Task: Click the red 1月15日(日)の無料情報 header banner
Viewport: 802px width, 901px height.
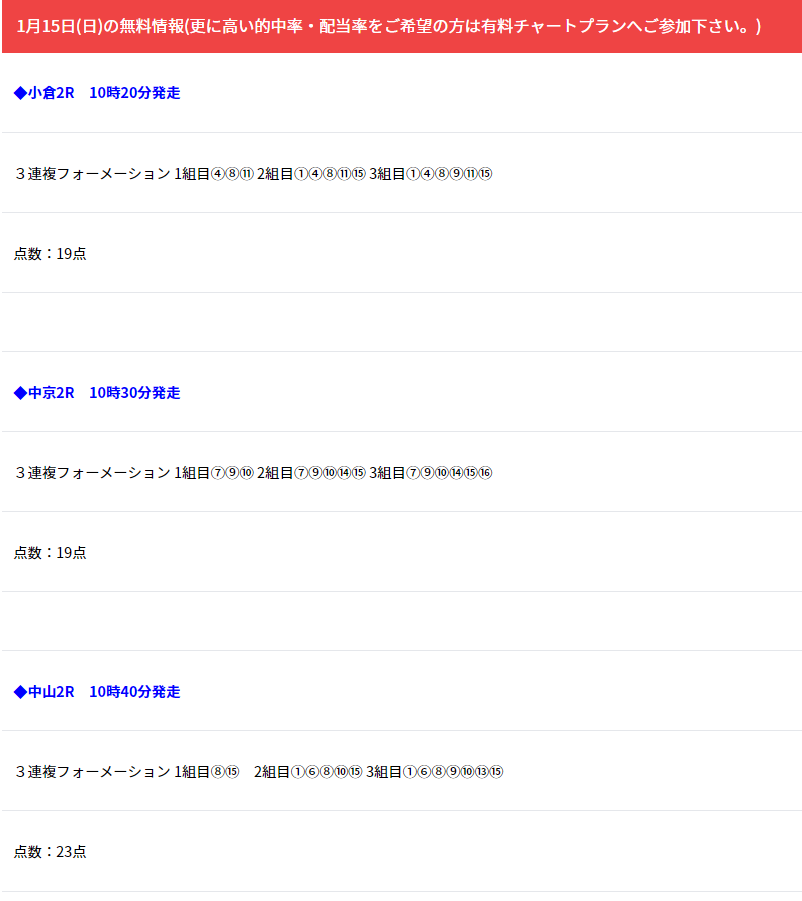Action: 402,26
